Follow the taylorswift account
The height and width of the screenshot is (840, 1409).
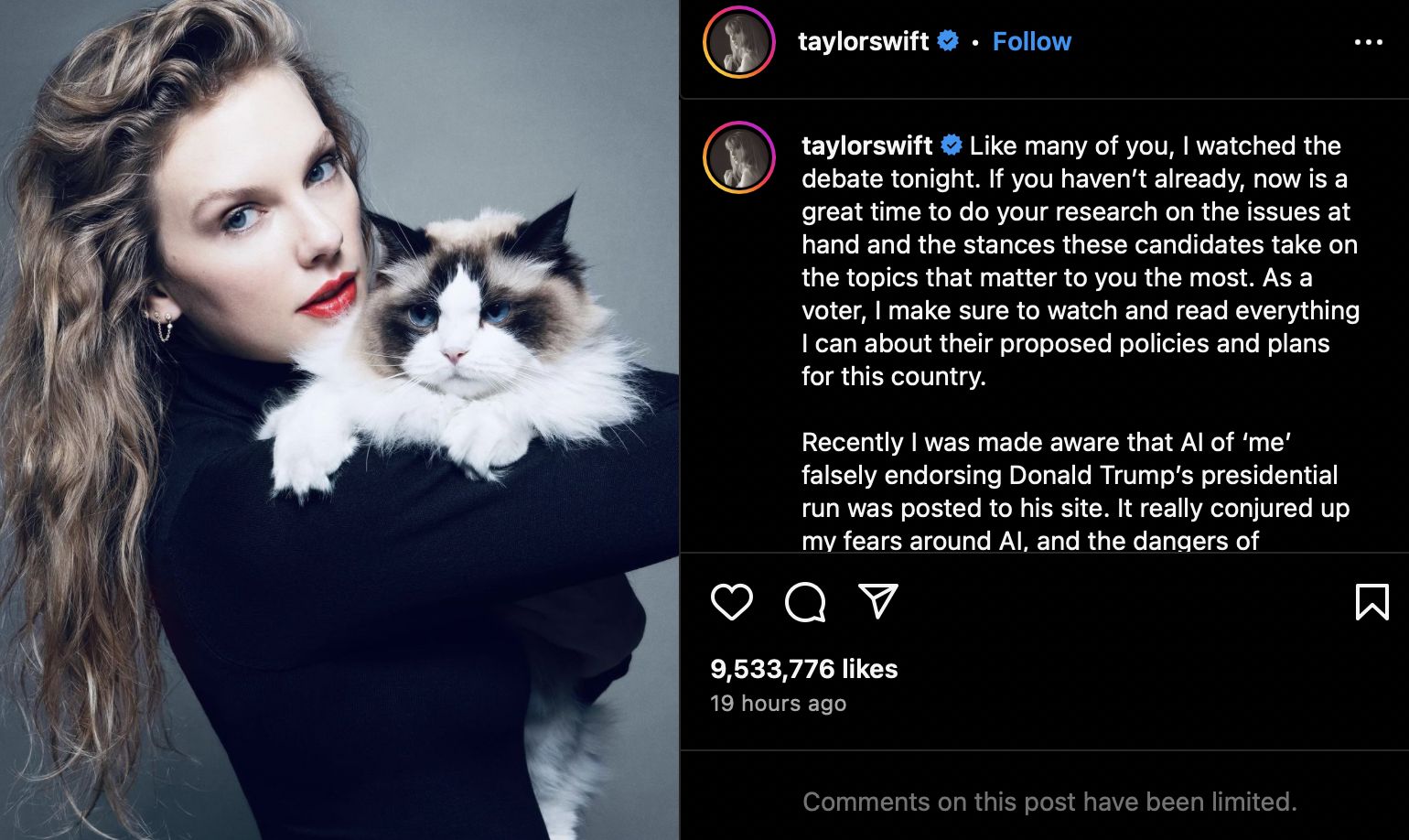coord(1031,41)
